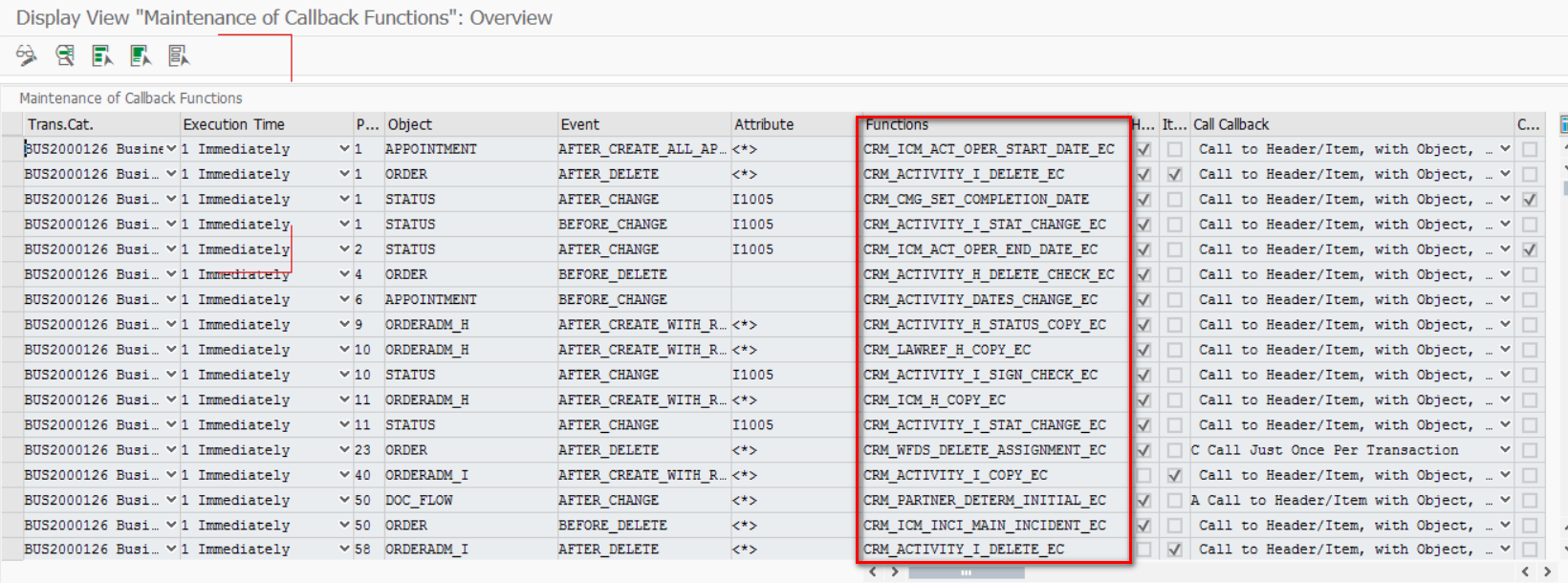
Task: Click the horizontal scrollbar thumb below the Functions column
Action: point(966,572)
